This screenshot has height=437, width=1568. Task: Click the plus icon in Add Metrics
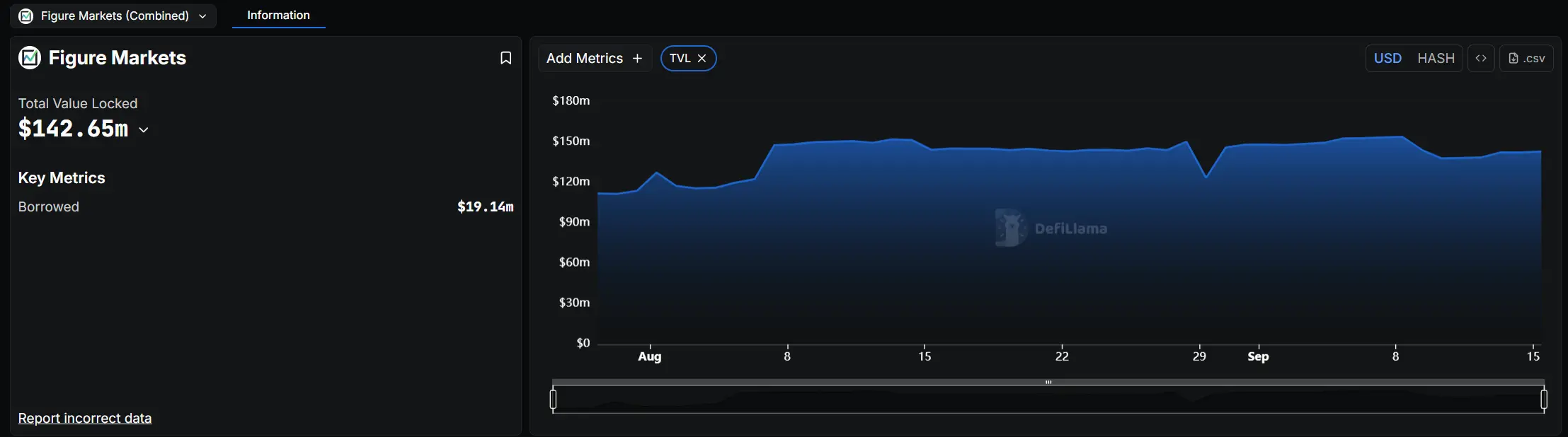[637, 59]
